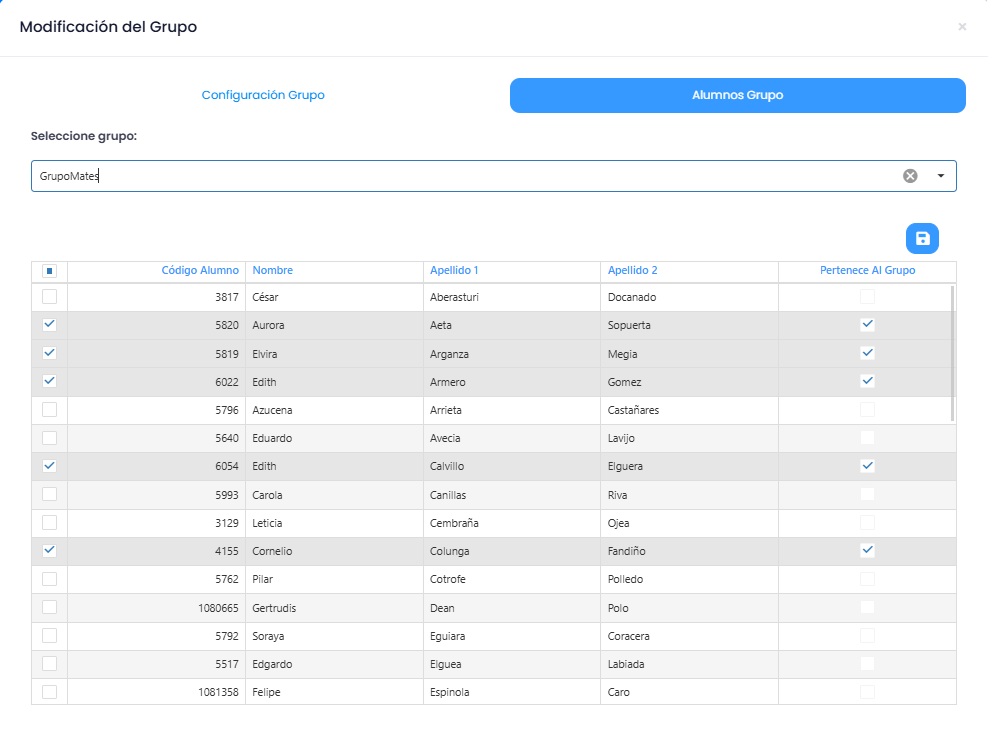Check the row checkbox for César Aberasturi

(49, 297)
